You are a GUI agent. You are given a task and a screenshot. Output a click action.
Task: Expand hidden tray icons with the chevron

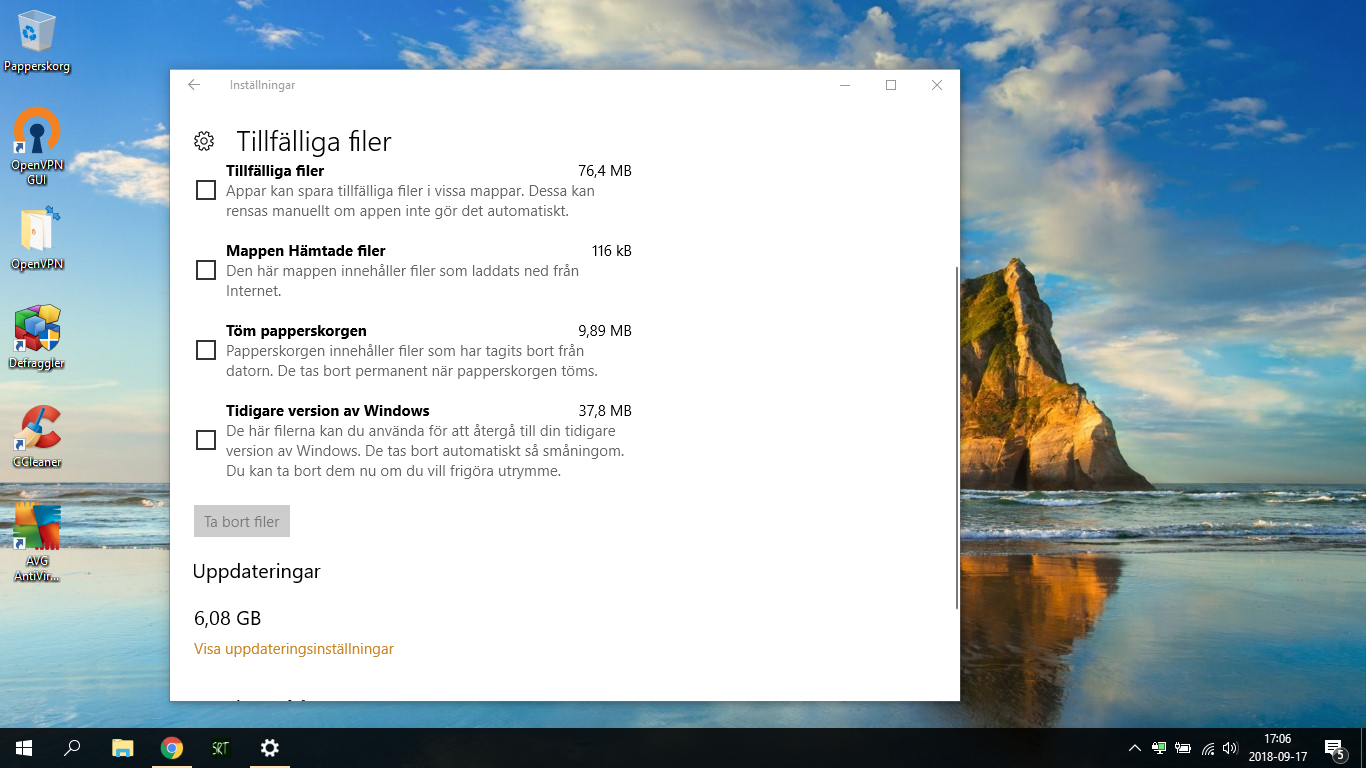(1135, 747)
